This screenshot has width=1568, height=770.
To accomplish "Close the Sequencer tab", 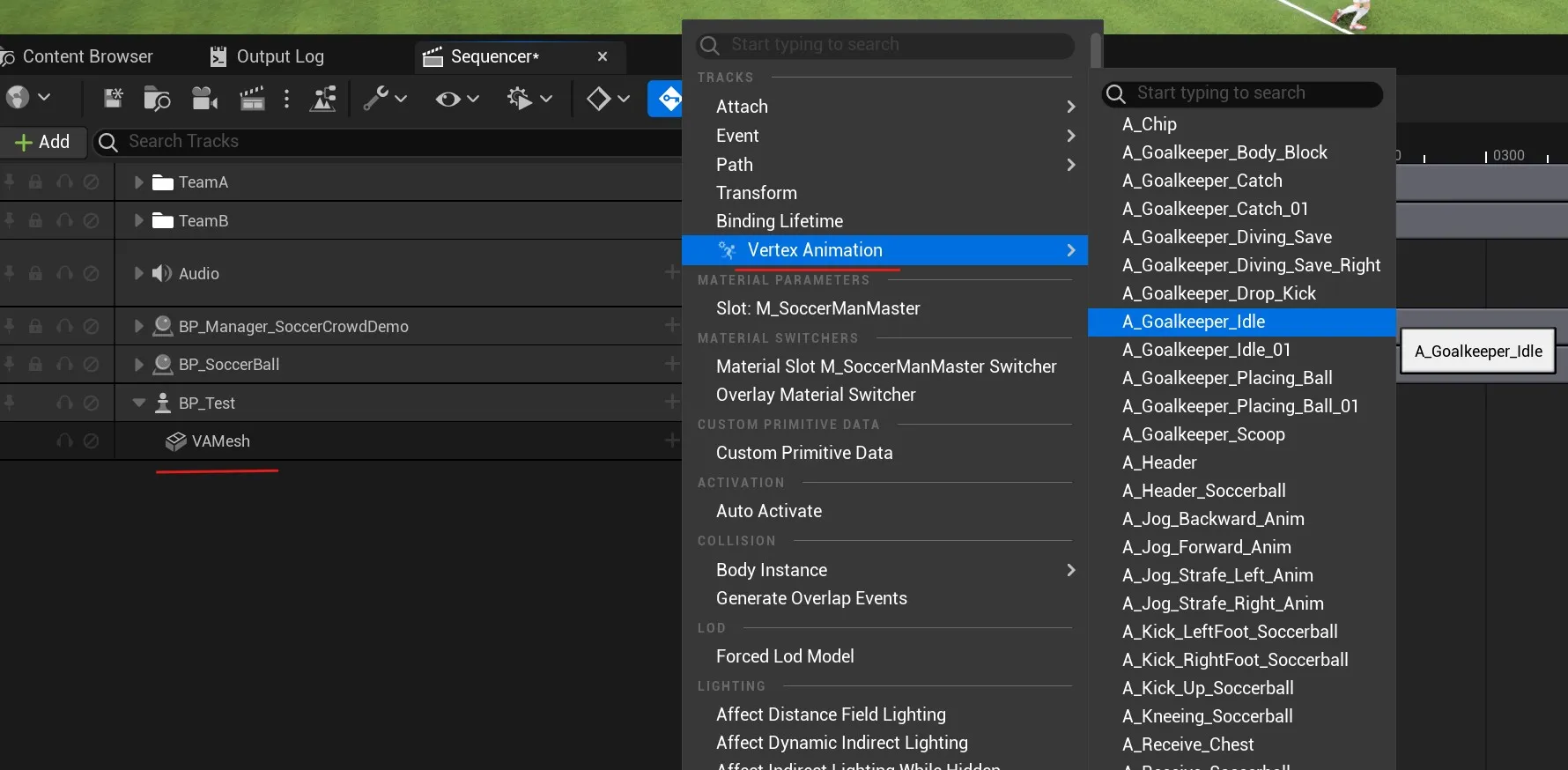I will [x=603, y=56].
